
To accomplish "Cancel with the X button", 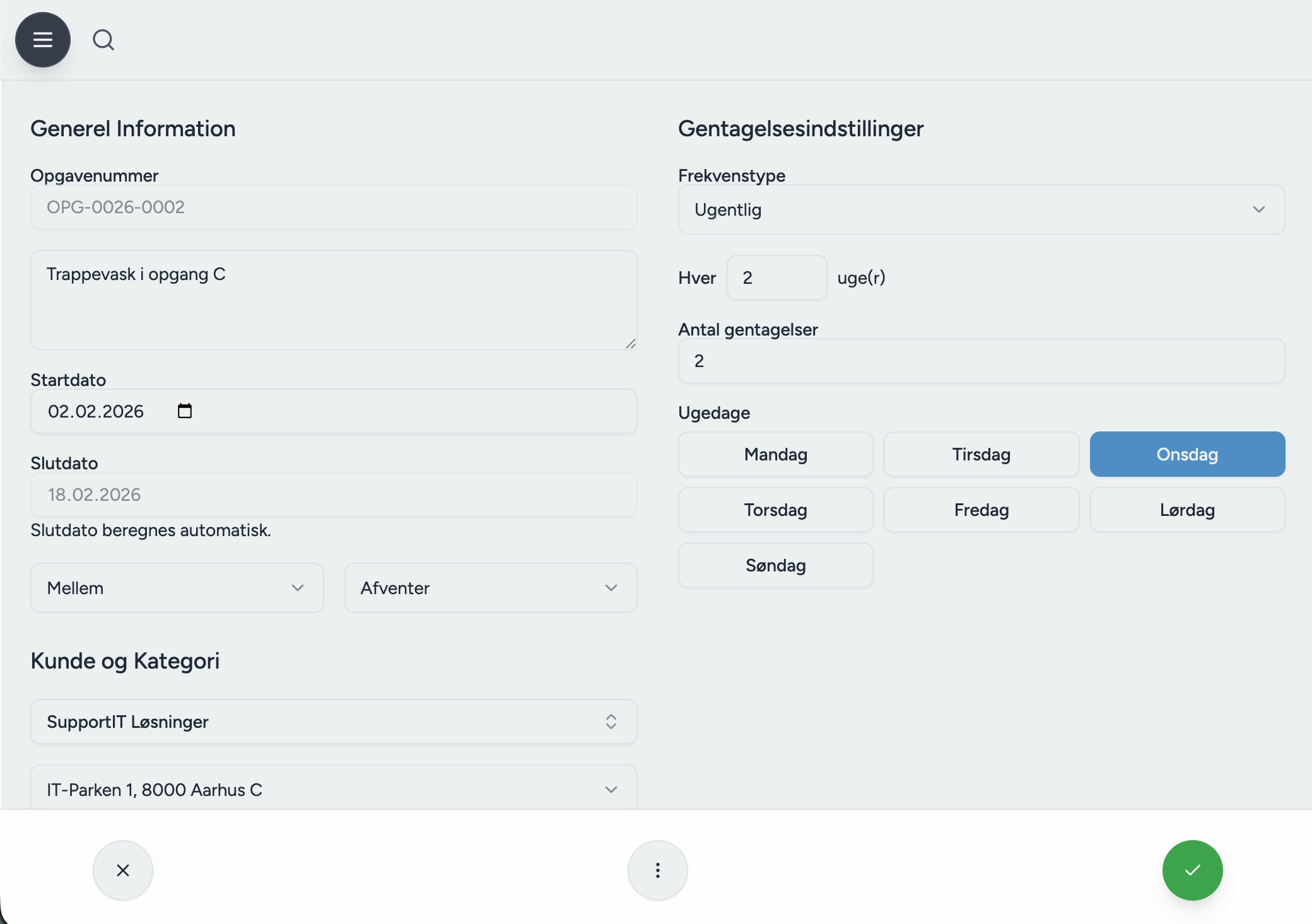I will click(123, 870).
